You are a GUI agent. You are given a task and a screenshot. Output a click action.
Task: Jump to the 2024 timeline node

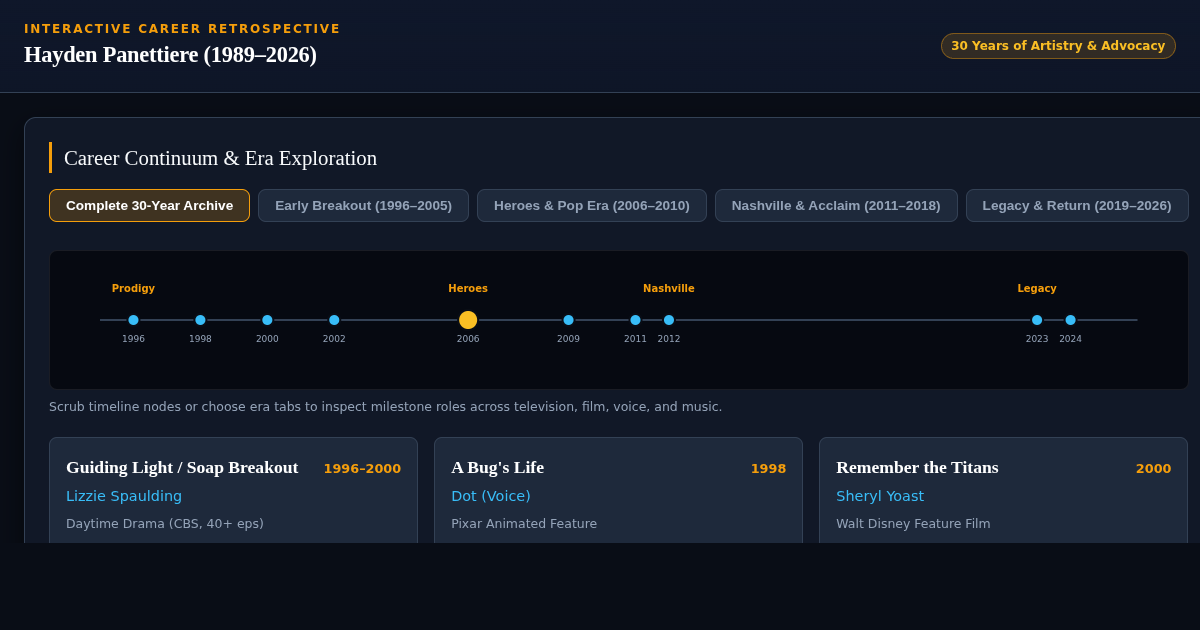(1070, 320)
